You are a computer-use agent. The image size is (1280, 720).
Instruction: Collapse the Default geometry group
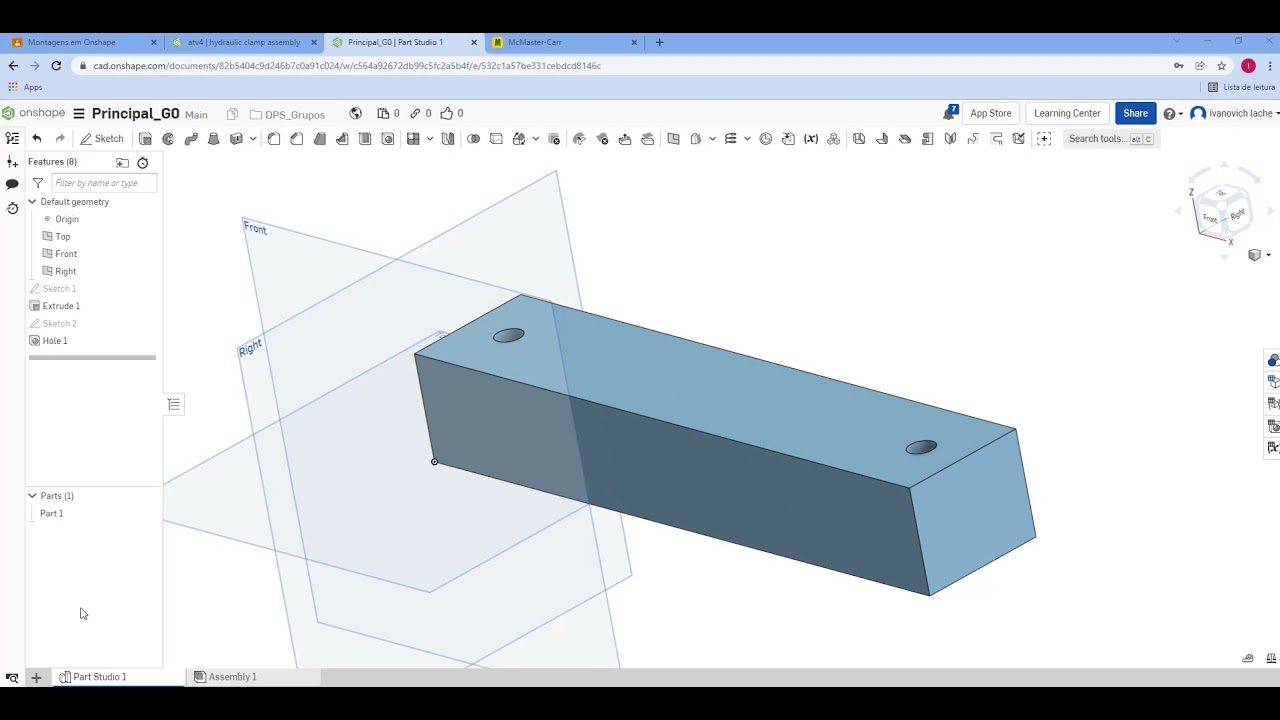(32, 202)
